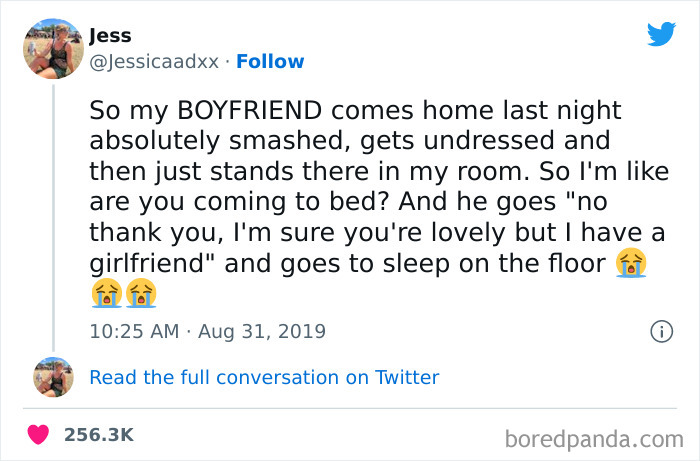Image resolution: width=700 pixels, height=461 pixels.
Task: Click the second crying emoji on last line
Action: pyautogui.click(x=141, y=294)
